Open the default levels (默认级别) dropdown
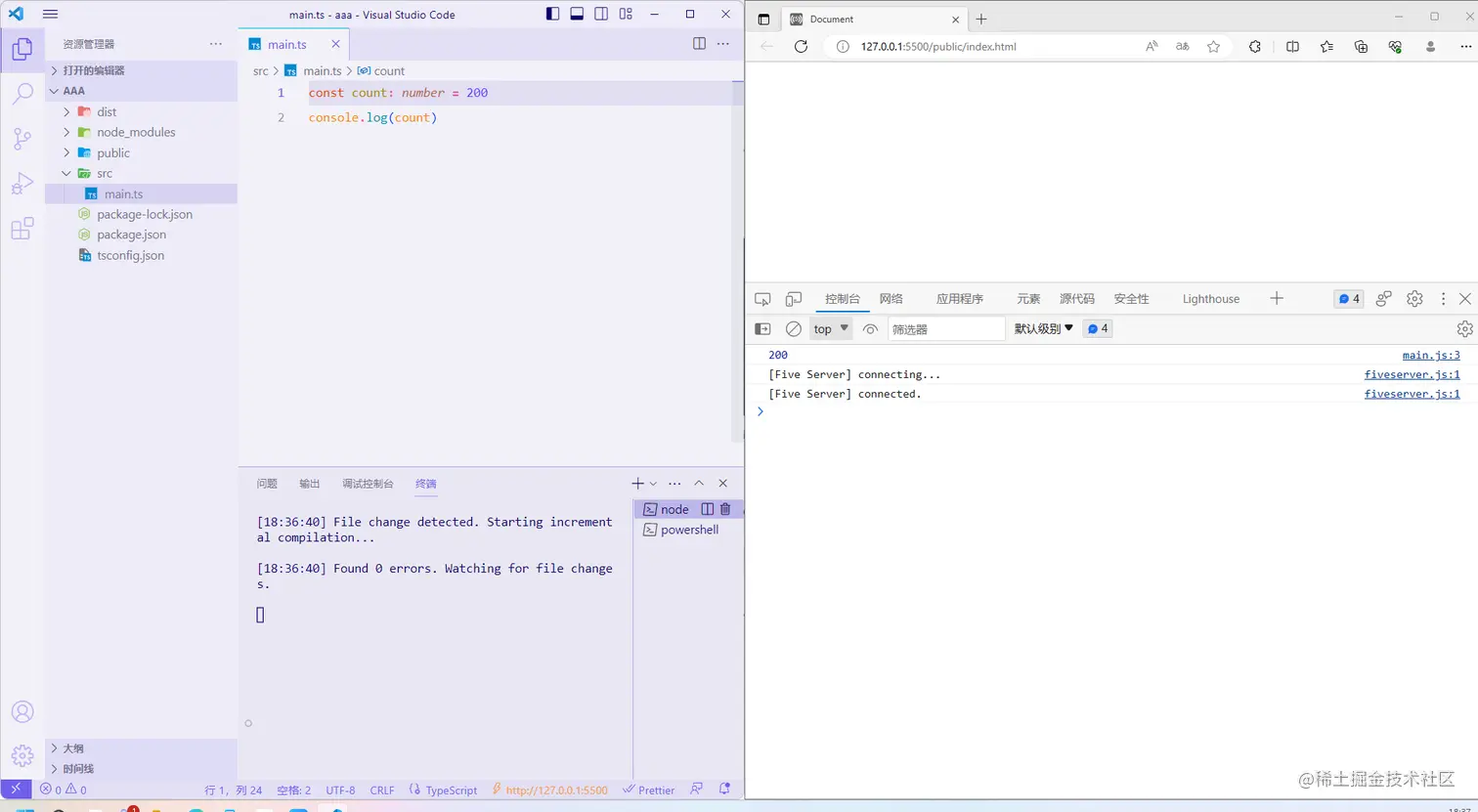The height and width of the screenshot is (812, 1478). point(1044,329)
